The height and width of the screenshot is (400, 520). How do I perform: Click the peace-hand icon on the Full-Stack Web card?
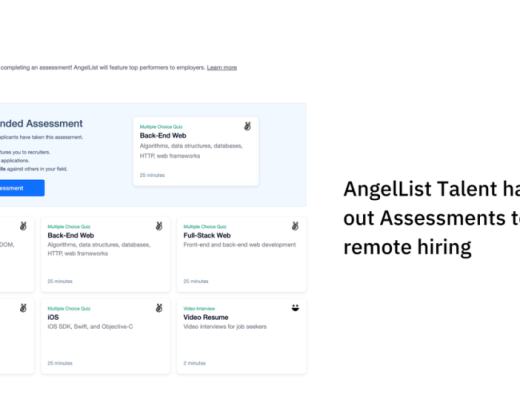(295, 226)
